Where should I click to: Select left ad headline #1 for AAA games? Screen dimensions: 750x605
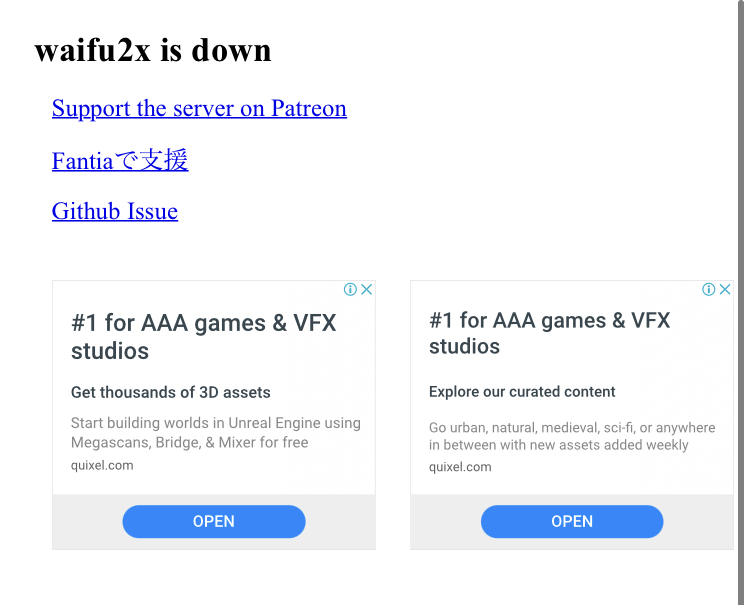click(204, 337)
